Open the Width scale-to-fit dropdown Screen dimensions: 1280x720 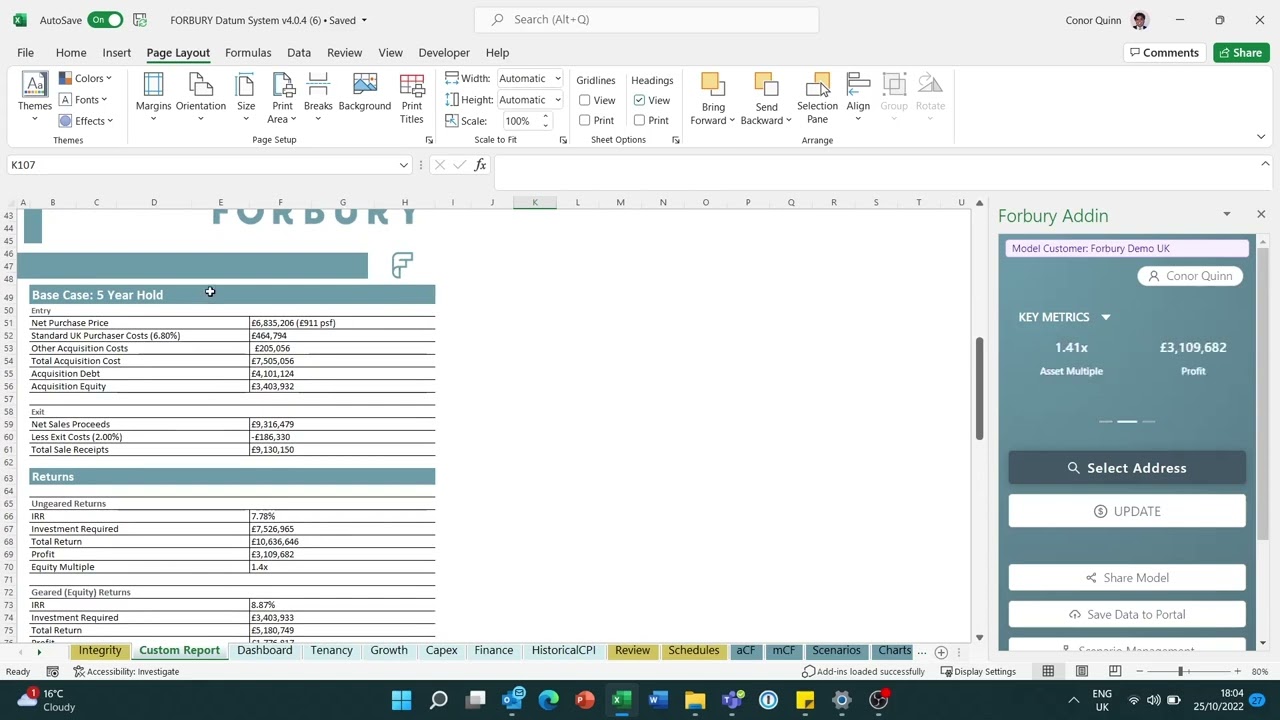558,78
